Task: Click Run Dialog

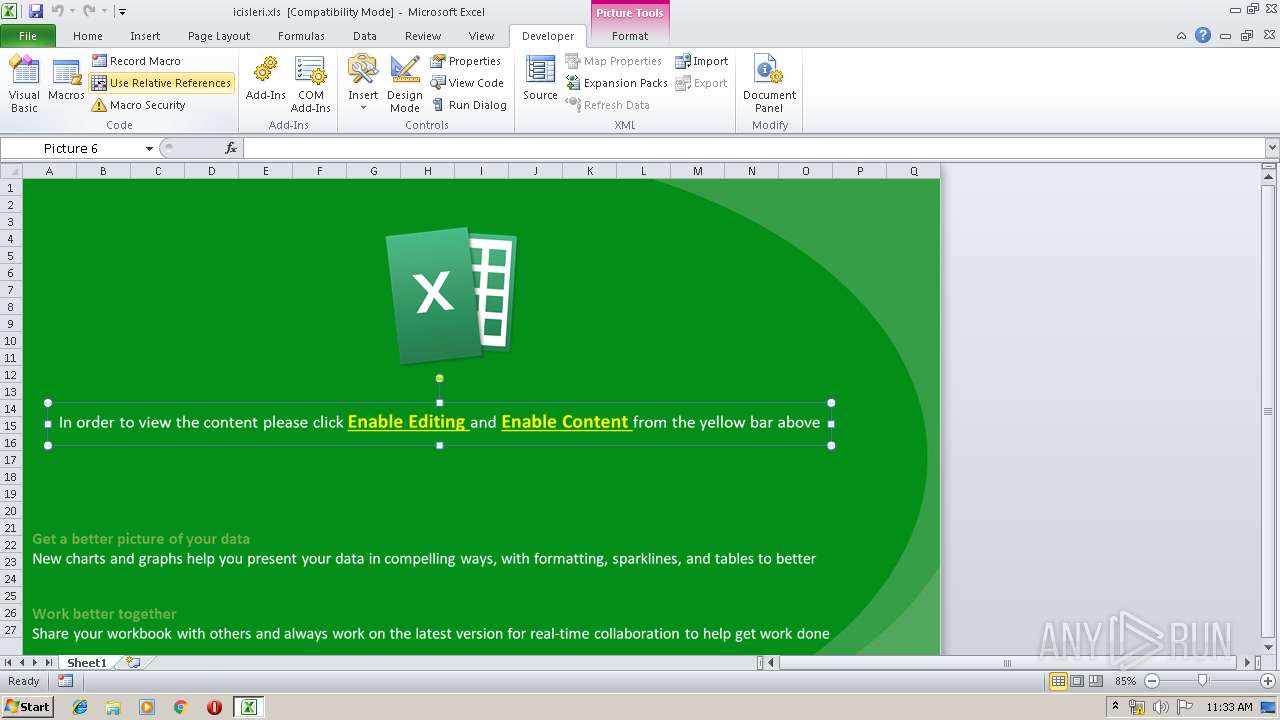Action: click(x=469, y=105)
